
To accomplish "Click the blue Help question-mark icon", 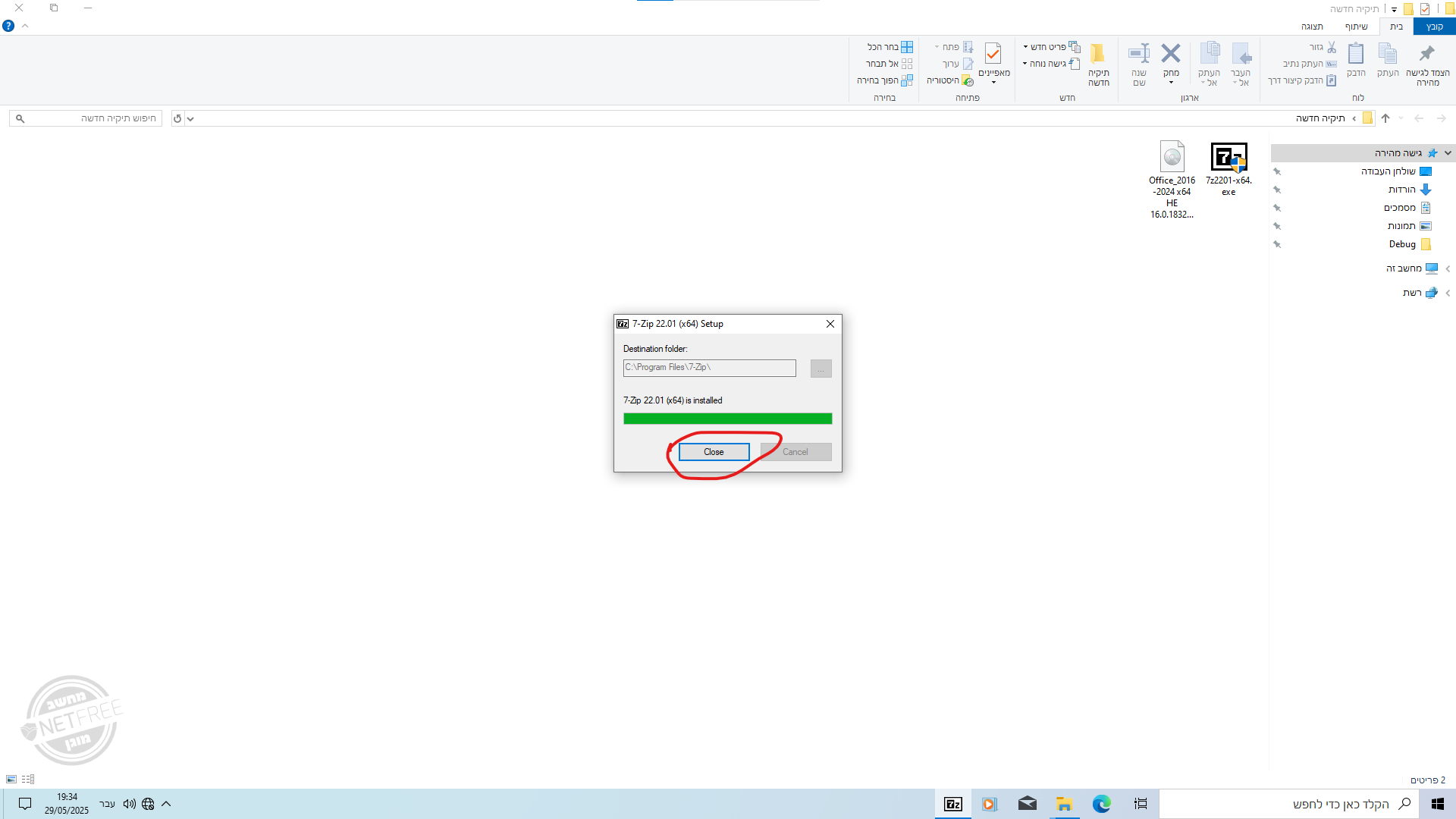I will tap(8, 26).
